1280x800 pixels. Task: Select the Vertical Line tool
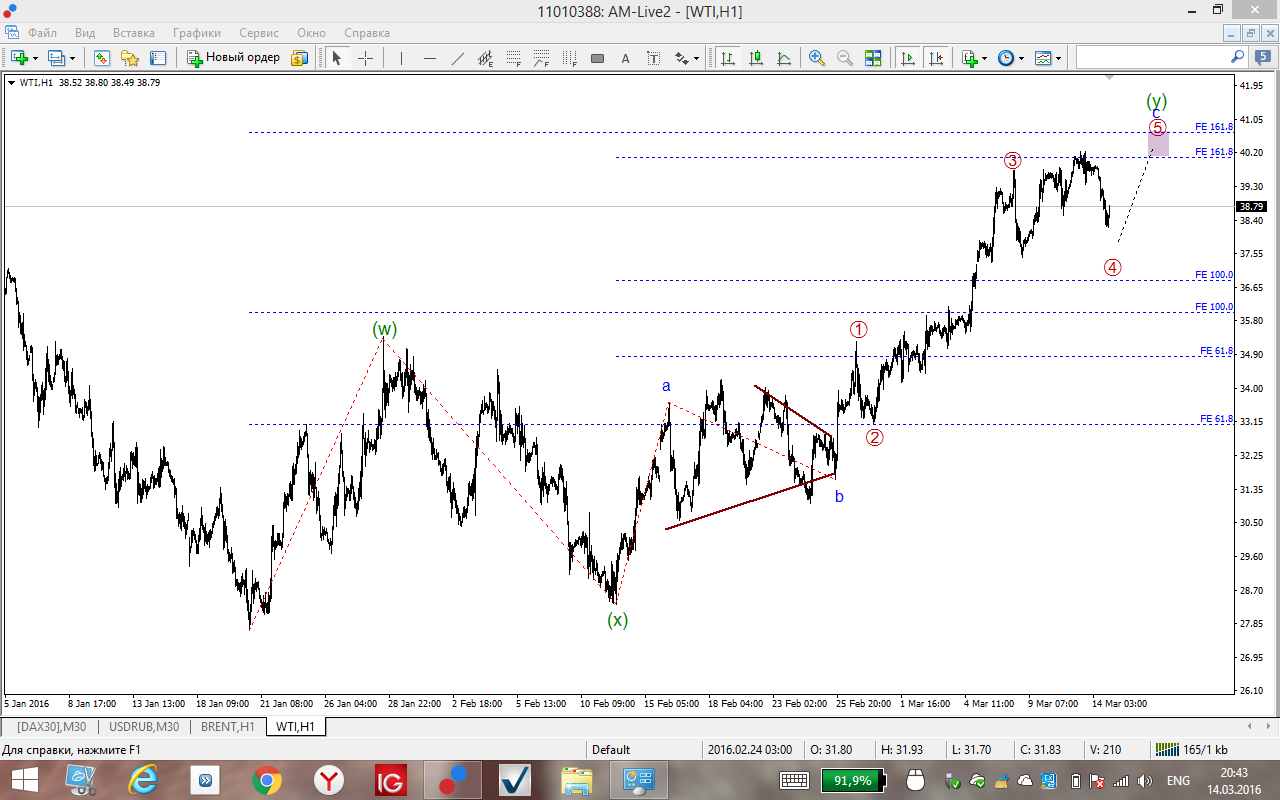401,58
